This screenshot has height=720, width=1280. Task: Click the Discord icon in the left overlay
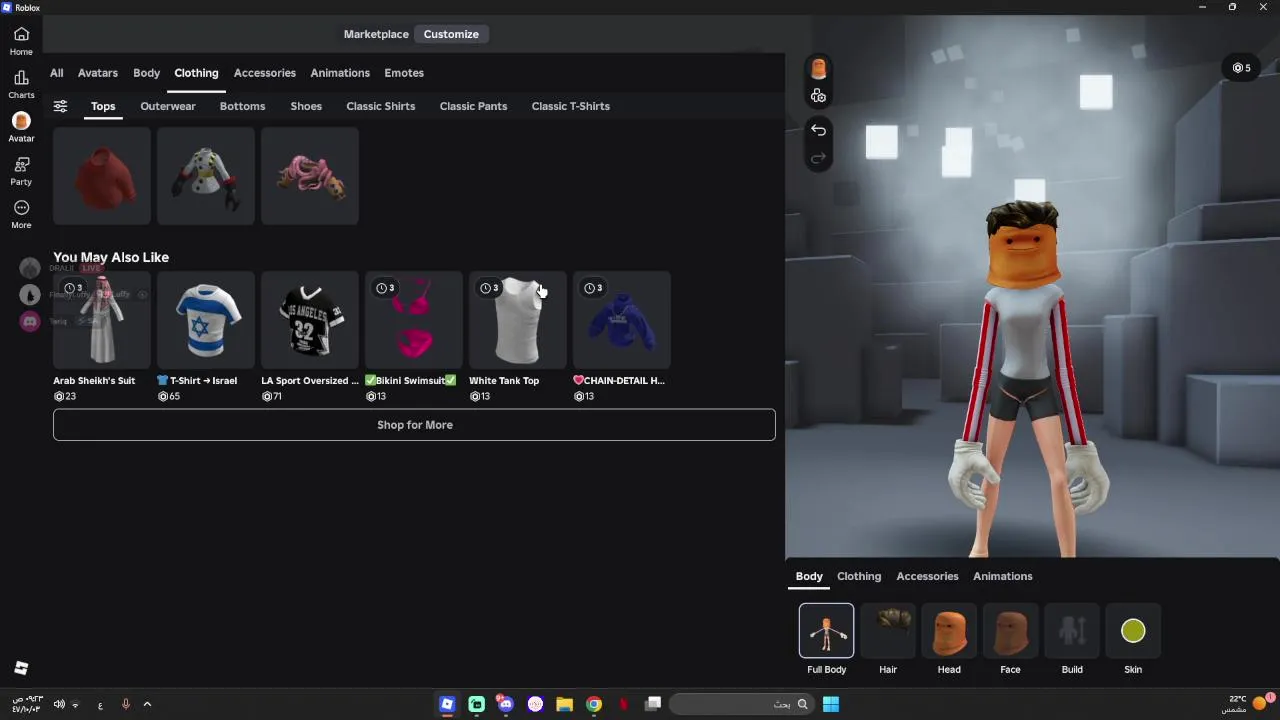30,321
